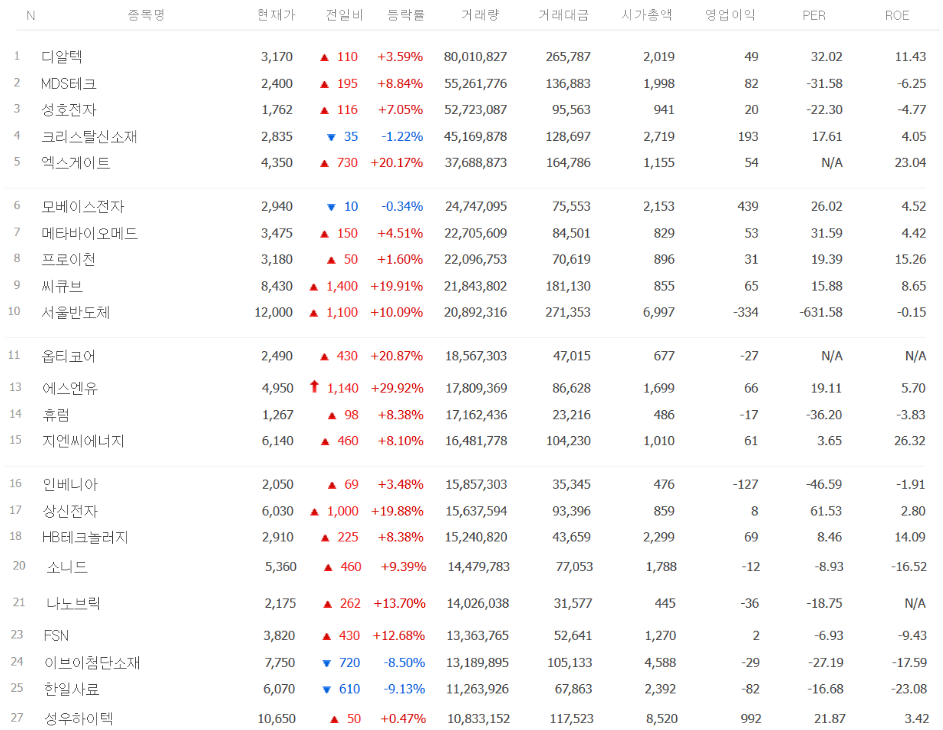Open the 프로이천 stock row
Viewport: 943px width, 730px height.
pyautogui.click(x=68, y=259)
